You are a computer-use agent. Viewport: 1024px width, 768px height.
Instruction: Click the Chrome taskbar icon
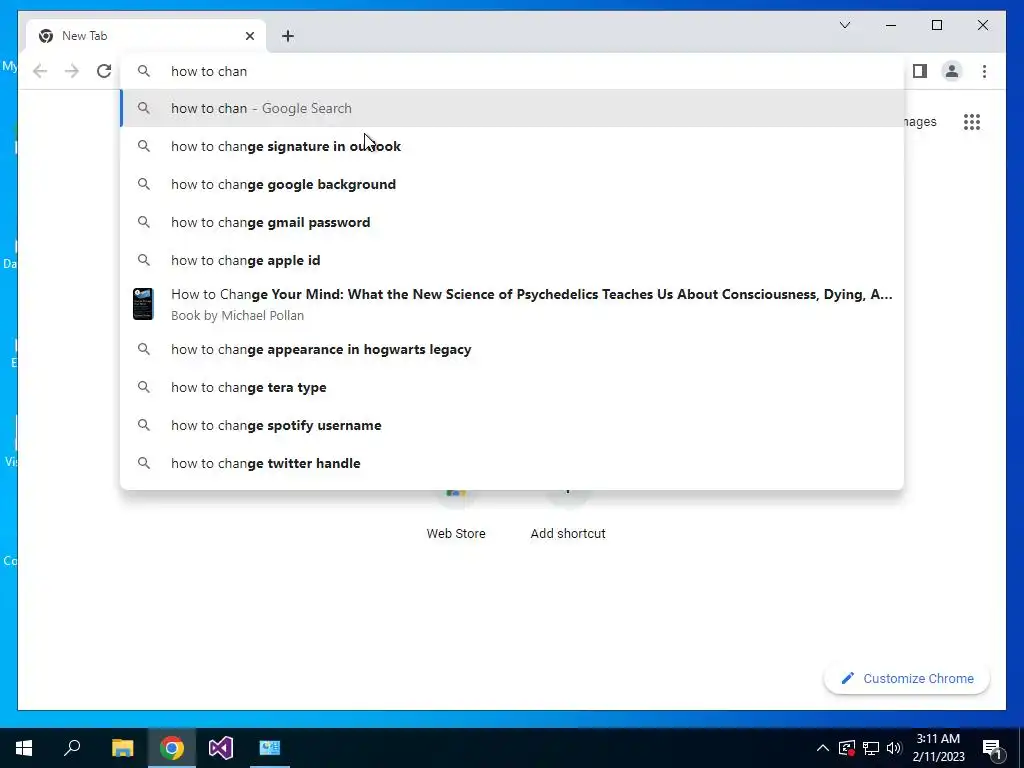(x=172, y=748)
